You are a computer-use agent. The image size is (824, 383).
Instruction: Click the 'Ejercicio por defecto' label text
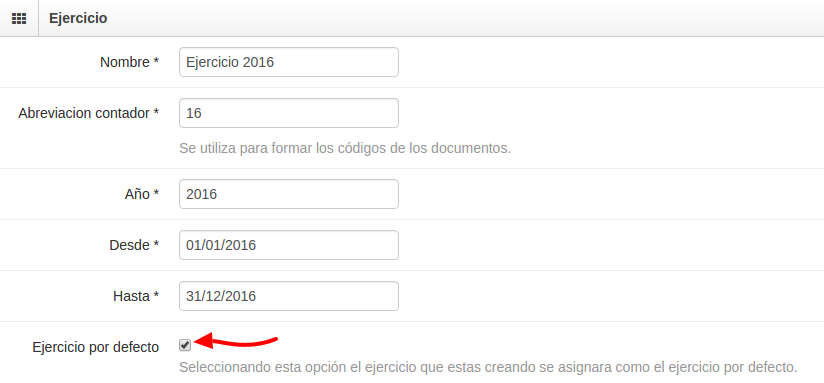96,347
